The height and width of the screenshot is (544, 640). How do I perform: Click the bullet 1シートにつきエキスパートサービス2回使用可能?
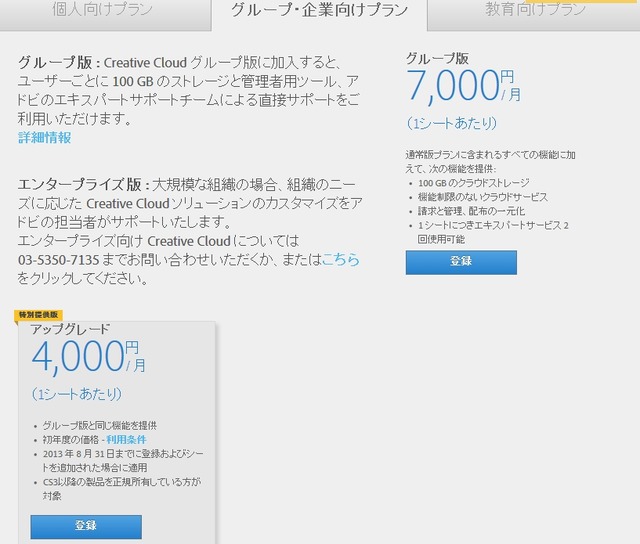pos(493,232)
